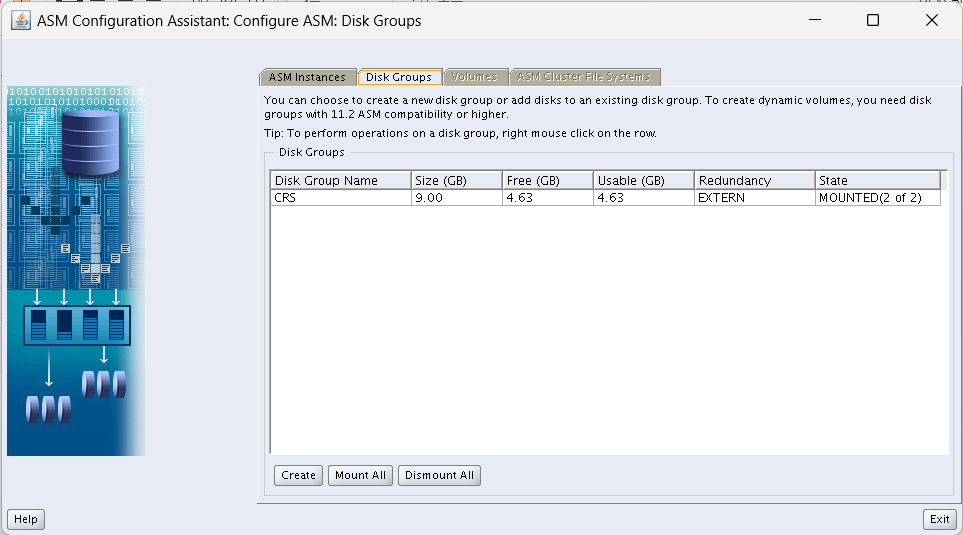The height and width of the screenshot is (535, 963).
Task: Click the 9.00 size value cell
Action: [x=457, y=197]
